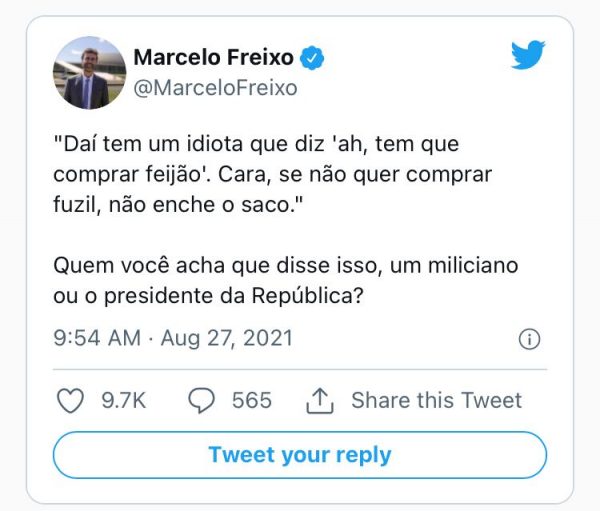This screenshot has width=600, height=511.
Task: Click the blue verified badge
Action: coord(313,59)
